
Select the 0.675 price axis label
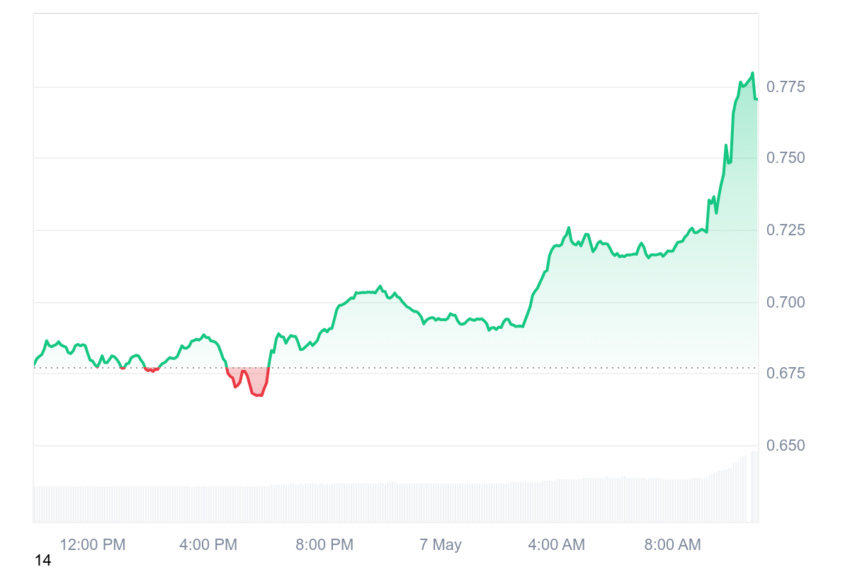click(x=785, y=373)
